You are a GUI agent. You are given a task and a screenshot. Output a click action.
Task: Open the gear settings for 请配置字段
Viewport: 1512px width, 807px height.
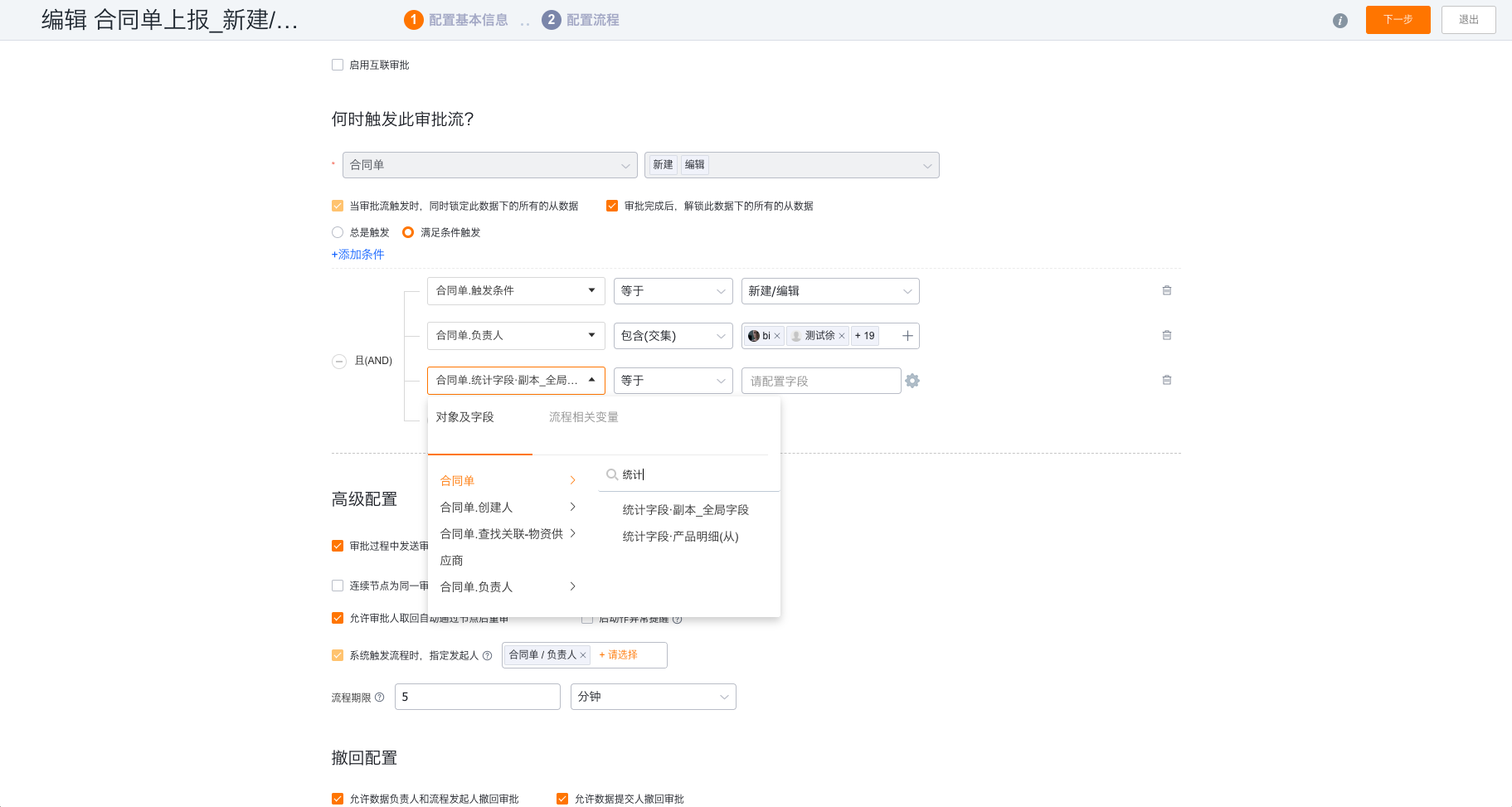(912, 381)
